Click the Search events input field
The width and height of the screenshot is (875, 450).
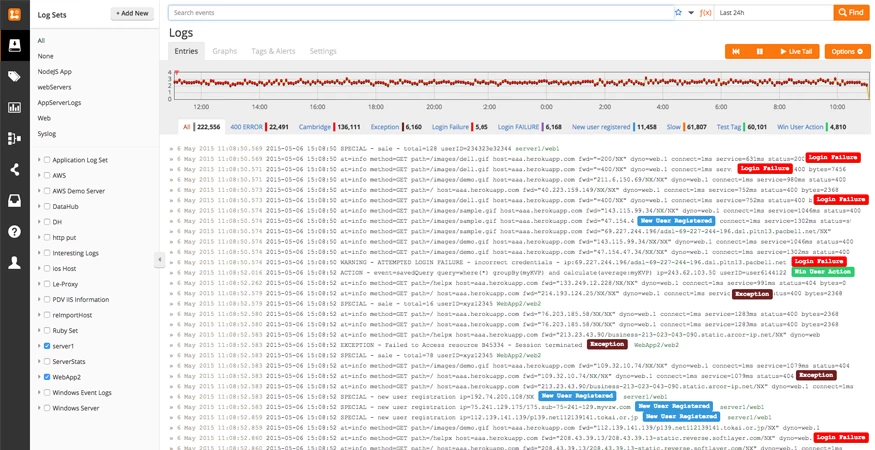(421, 12)
